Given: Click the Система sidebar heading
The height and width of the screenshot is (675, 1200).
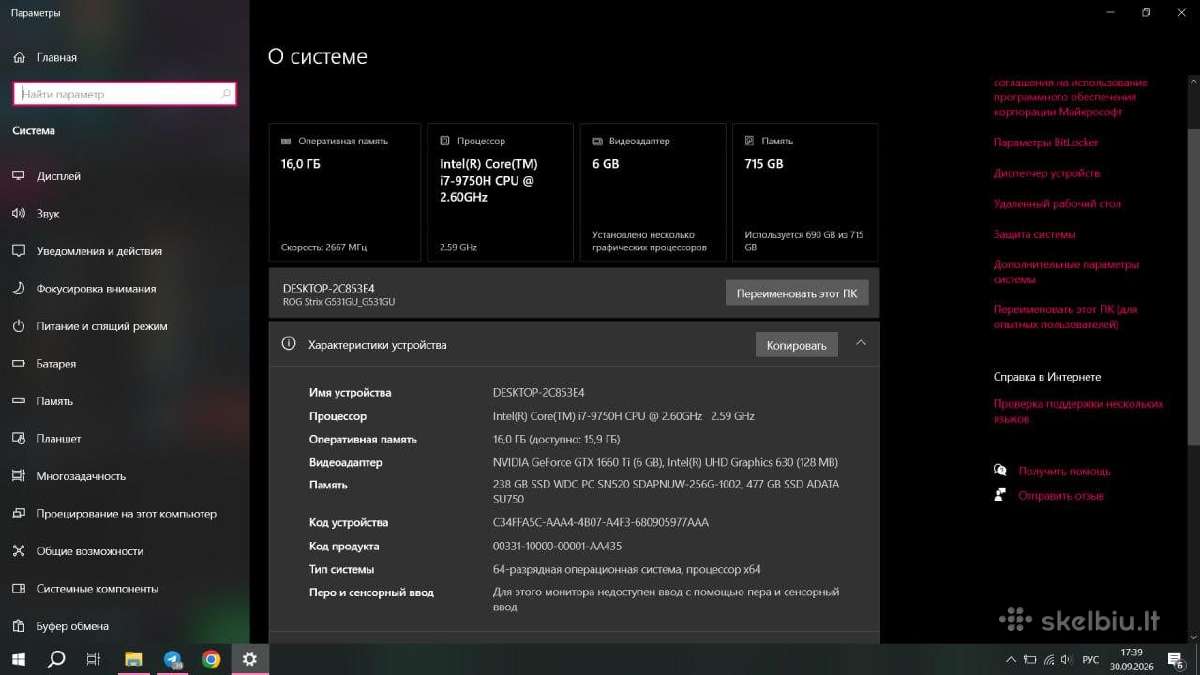Looking at the screenshot, I should tap(34, 131).
